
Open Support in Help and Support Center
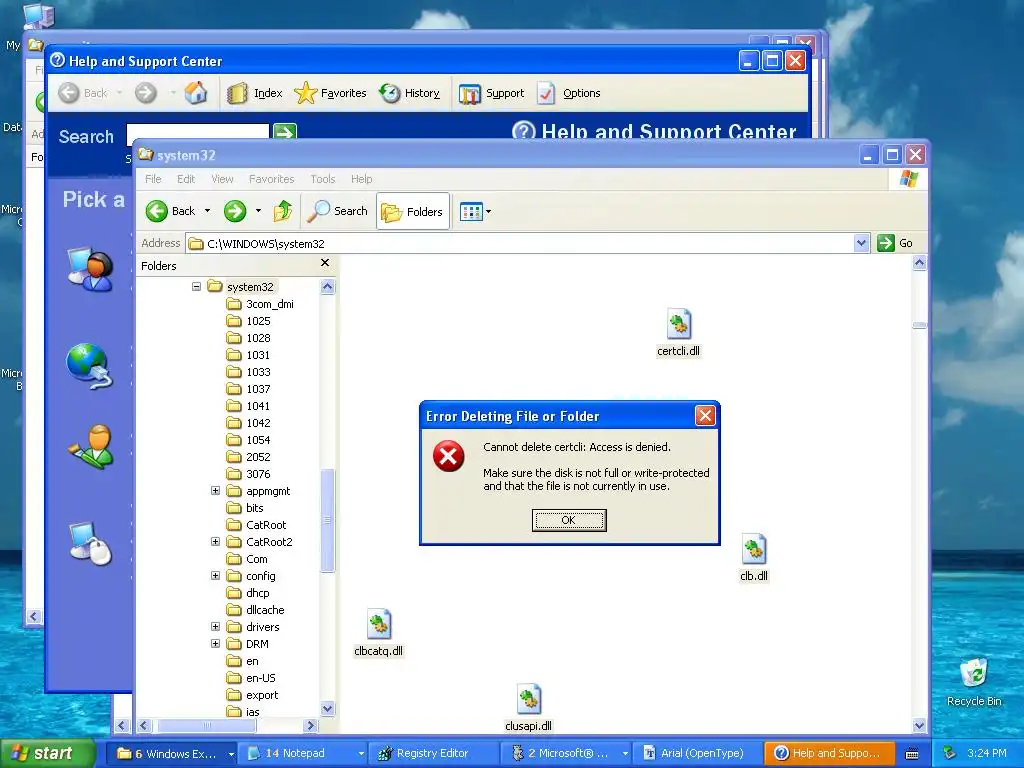(492, 93)
